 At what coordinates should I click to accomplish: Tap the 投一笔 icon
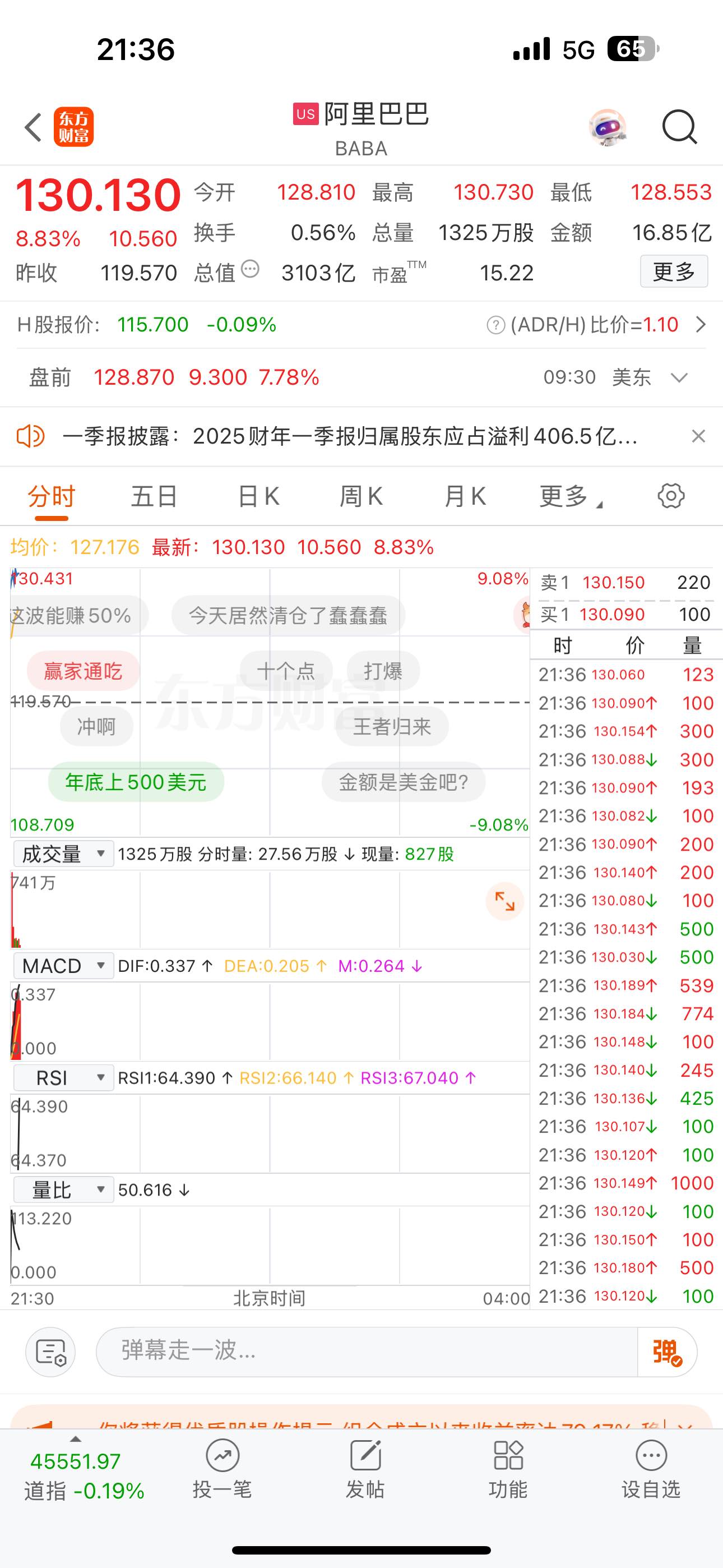pyautogui.click(x=222, y=1455)
